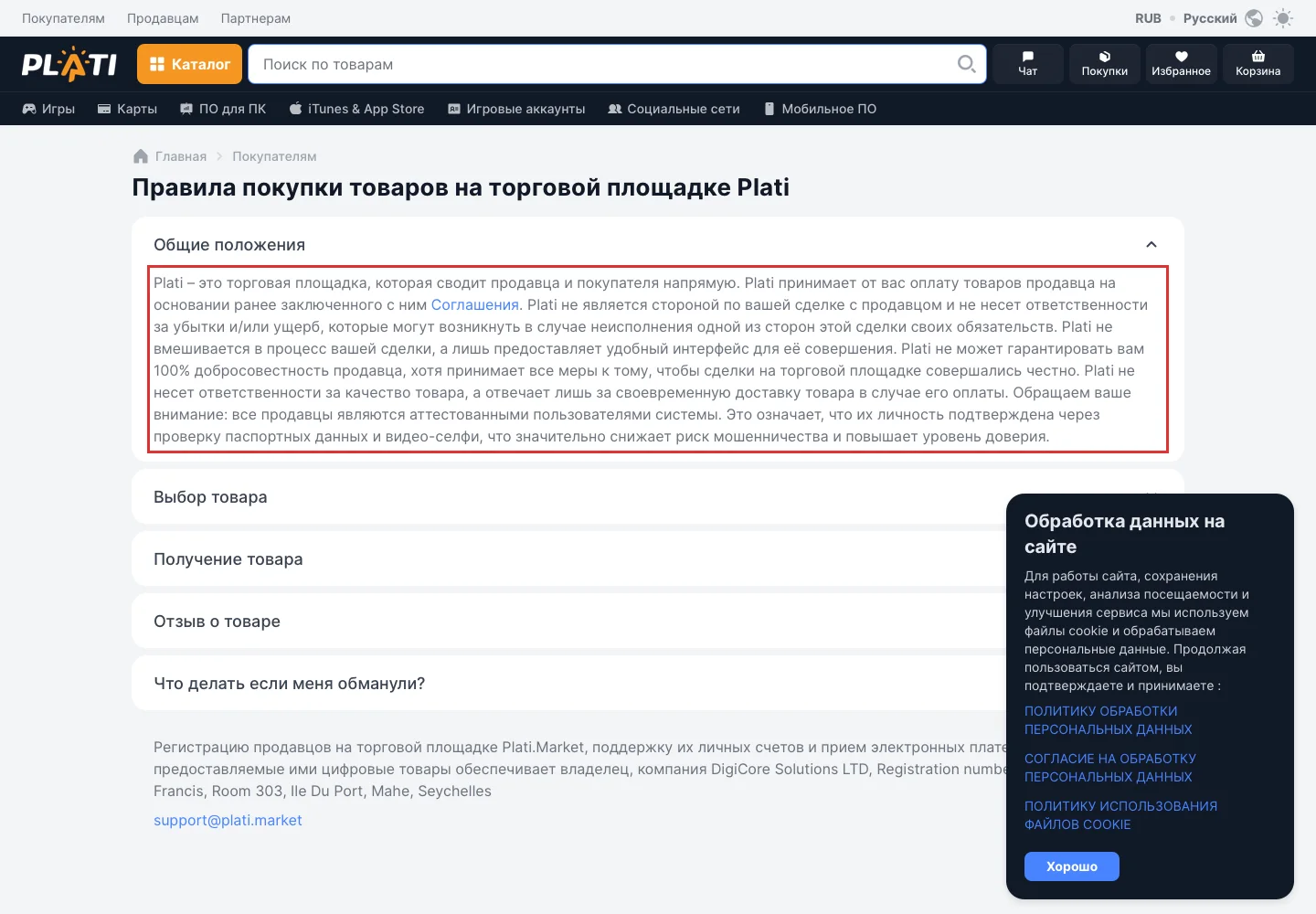
Task: Open Продавцам top menu link
Action: click(163, 18)
